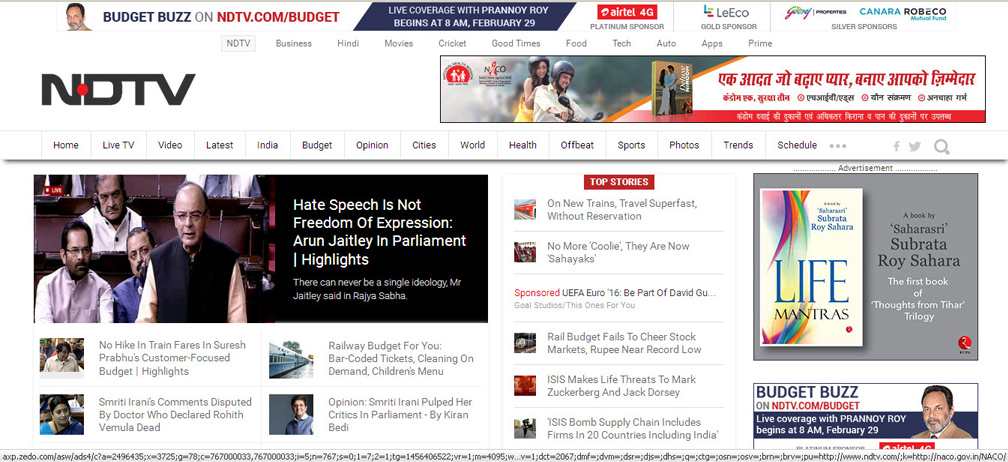Open Cricket site link
Viewport: 1008px width, 462px height.
pos(453,44)
